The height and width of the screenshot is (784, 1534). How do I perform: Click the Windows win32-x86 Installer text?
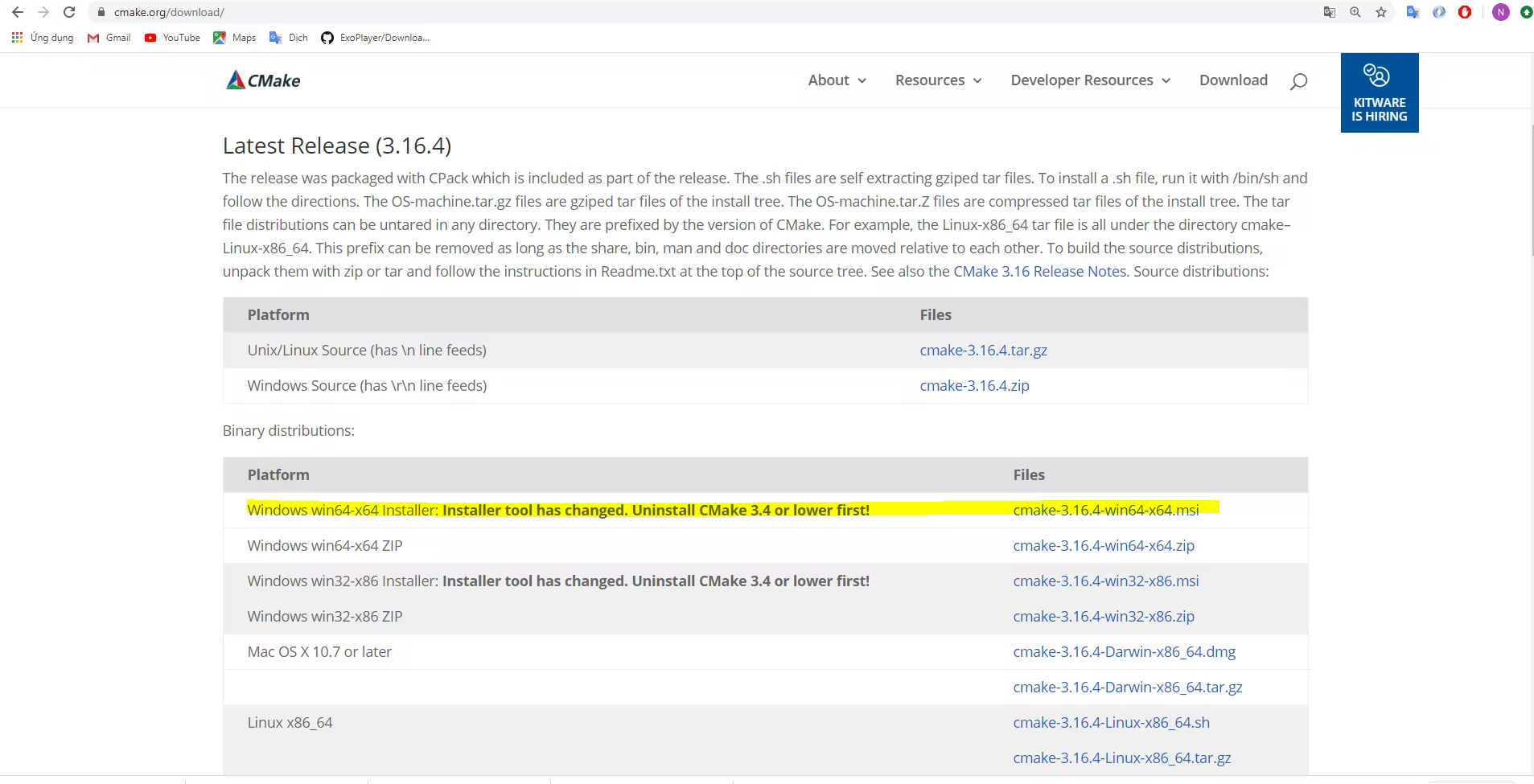click(x=558, y=581)
